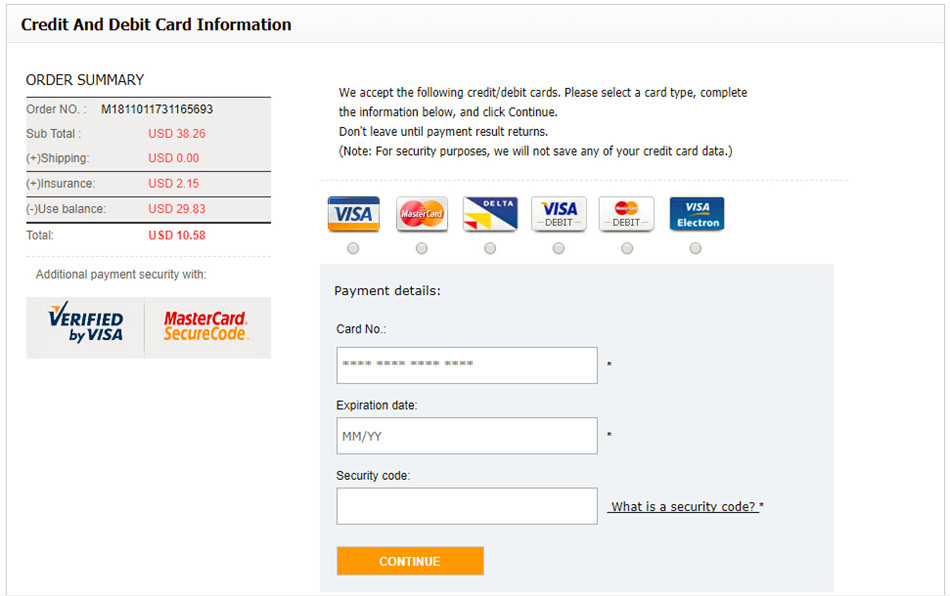This screenshot has width=950, height=596.
Task: Click the Visa Debit card logo
Action: click(558, 214)
